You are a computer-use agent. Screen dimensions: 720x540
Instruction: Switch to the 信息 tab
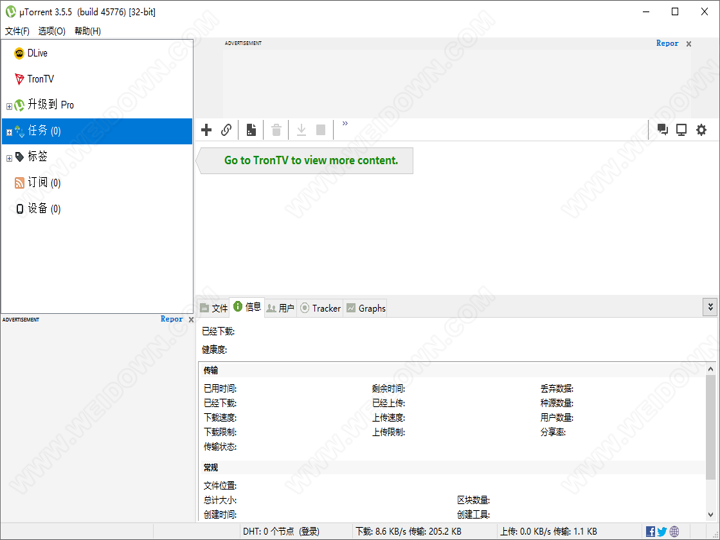(x=247, y=307)
